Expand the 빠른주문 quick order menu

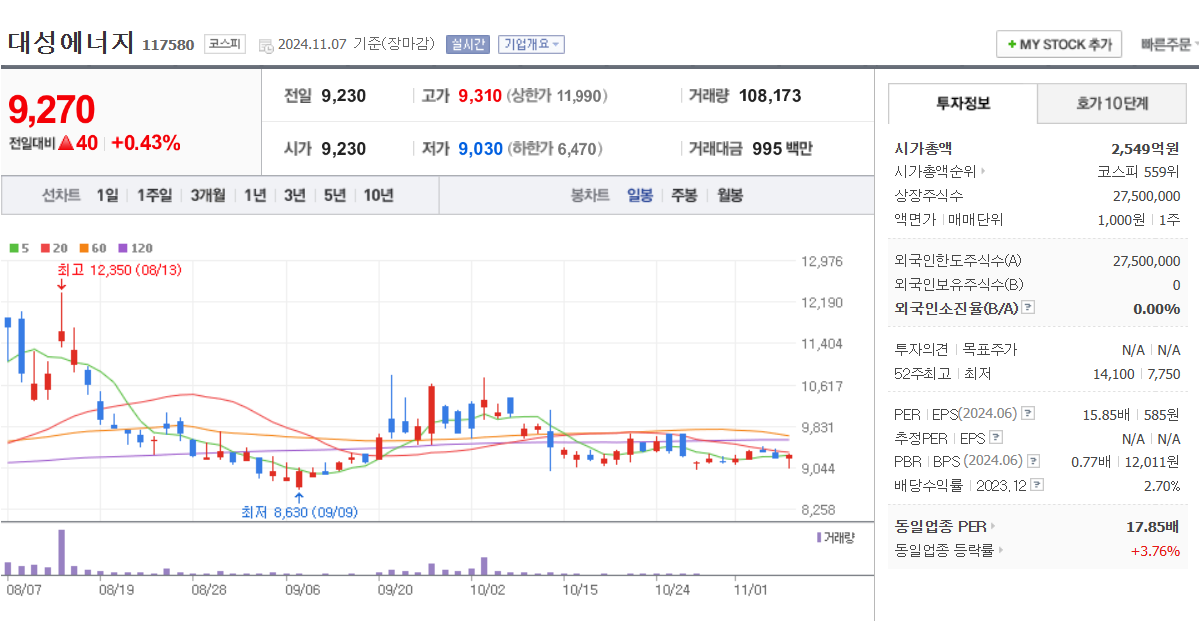pyautogui.click(x=1168, y=44)
